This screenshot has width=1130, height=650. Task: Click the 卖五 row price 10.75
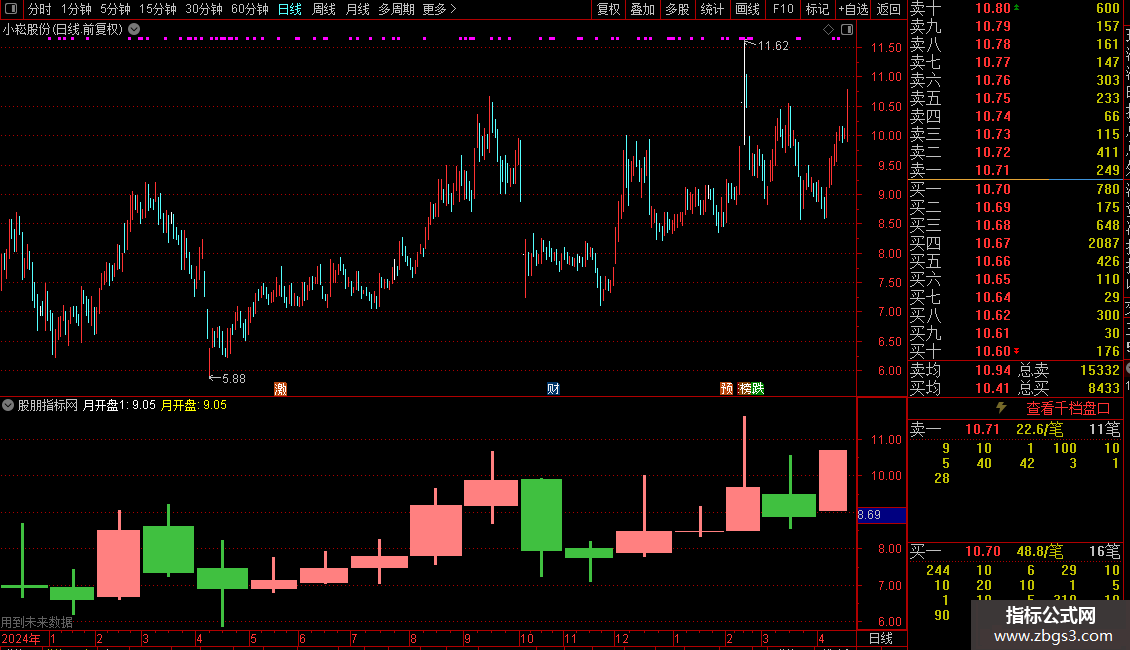click(x=992, y=98)
